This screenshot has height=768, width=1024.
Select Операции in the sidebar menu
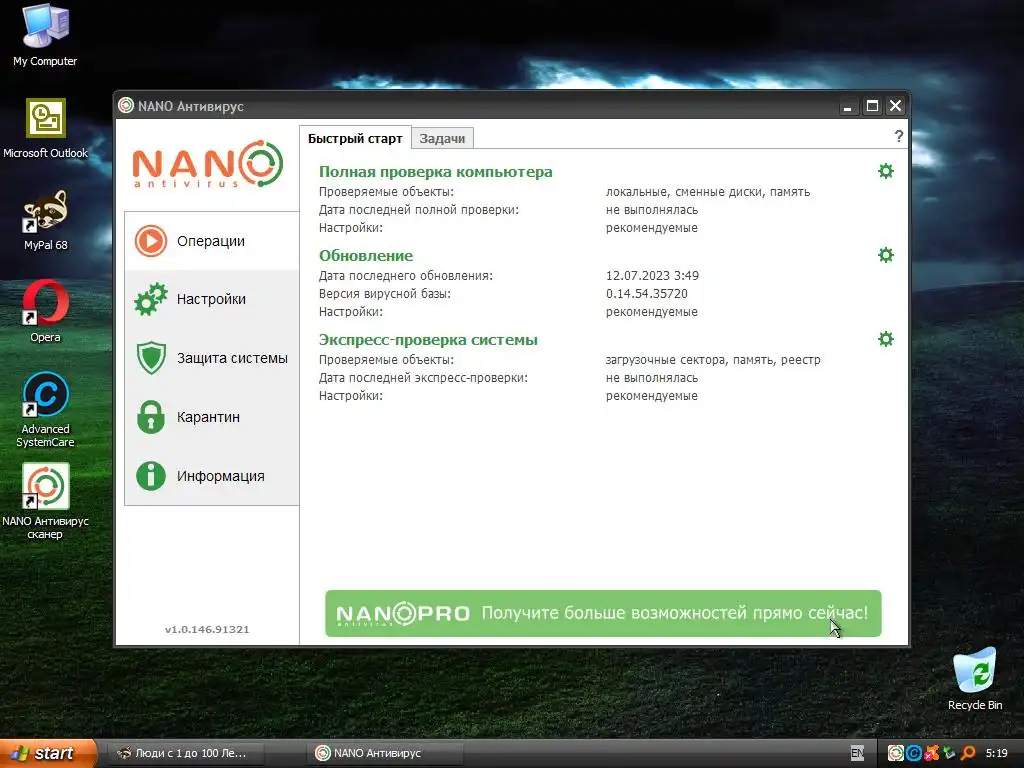(x=212, y=241)
